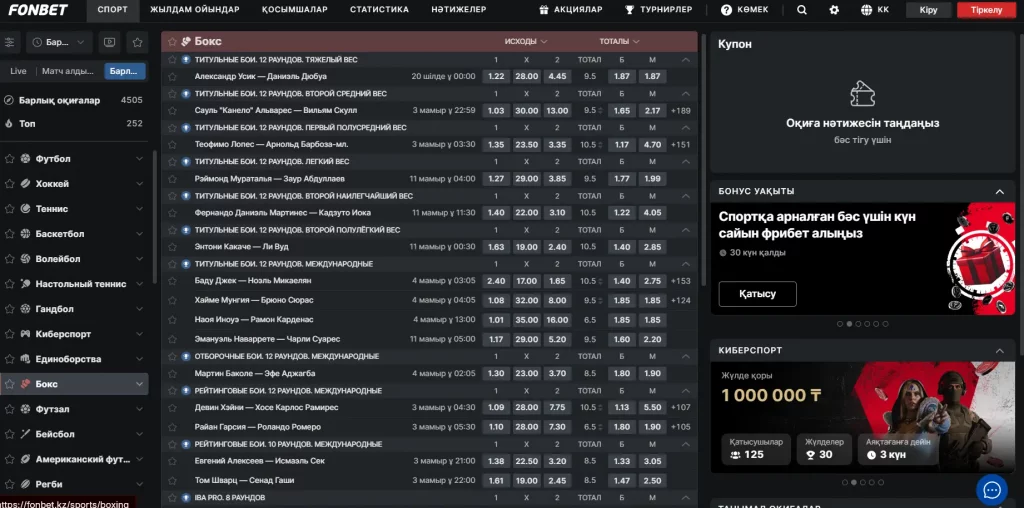Star the Мартин Баколе — Аджагба fight
Viewport: 1024px width, 508px height.
pyautogui.click(x=172, y=373)
